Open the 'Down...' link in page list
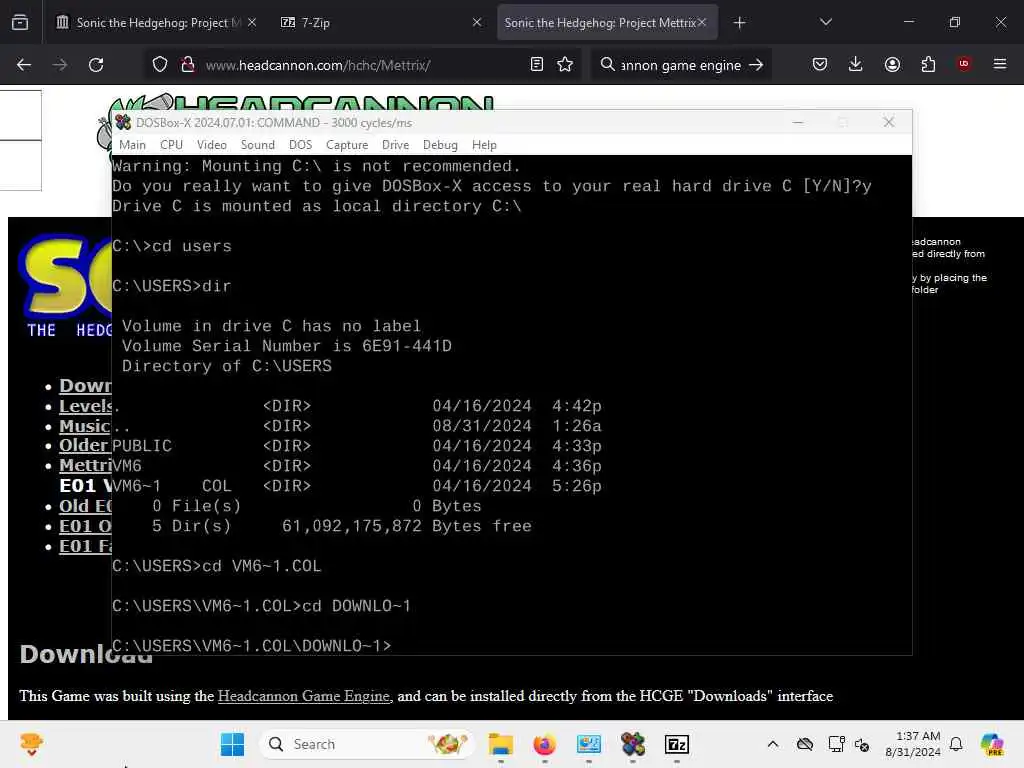The height and width of the screenshot is (768, 1024). 86,386
